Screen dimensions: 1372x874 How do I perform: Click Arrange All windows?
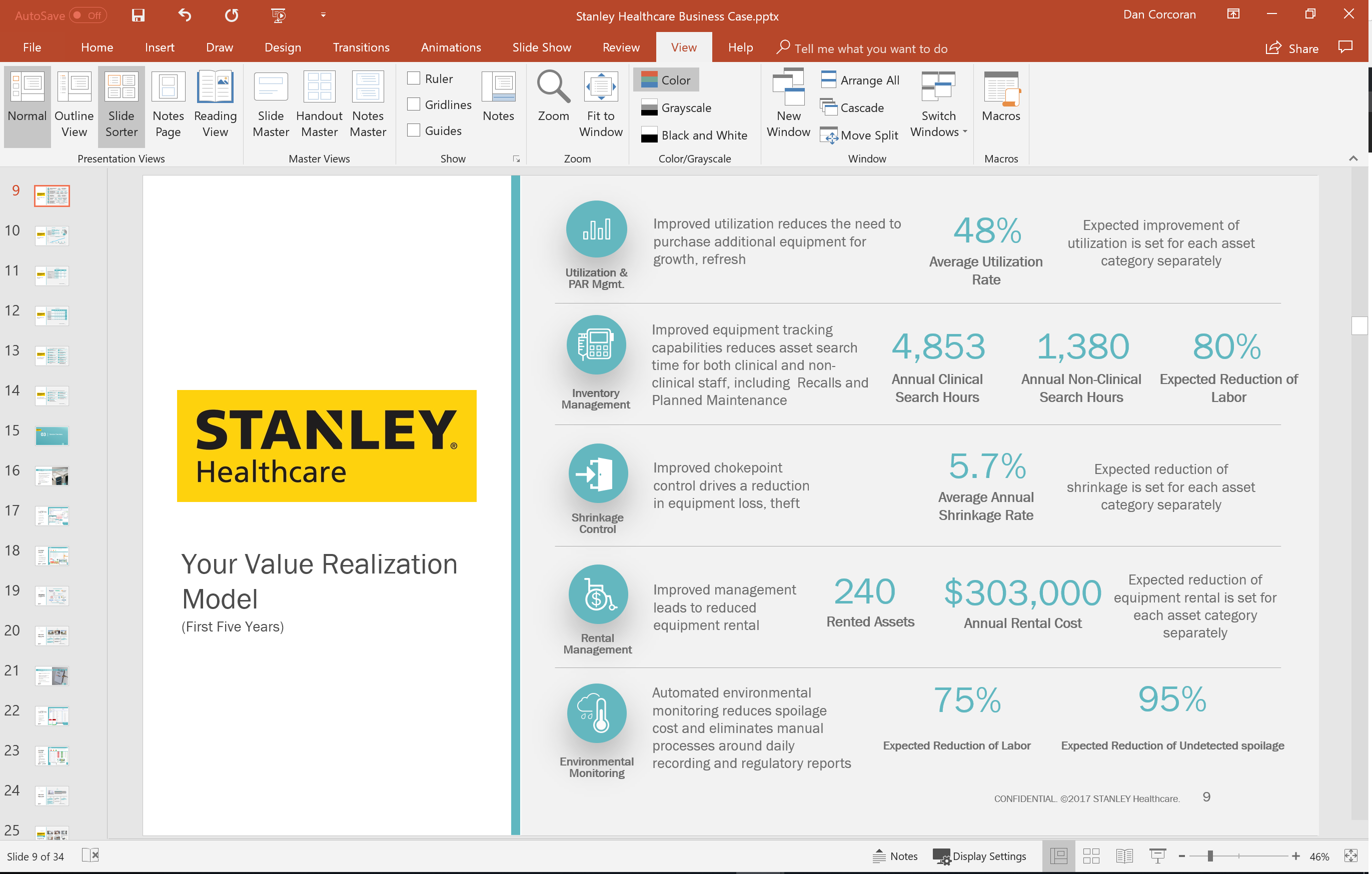pyautogui.click(x=860, y=80)
